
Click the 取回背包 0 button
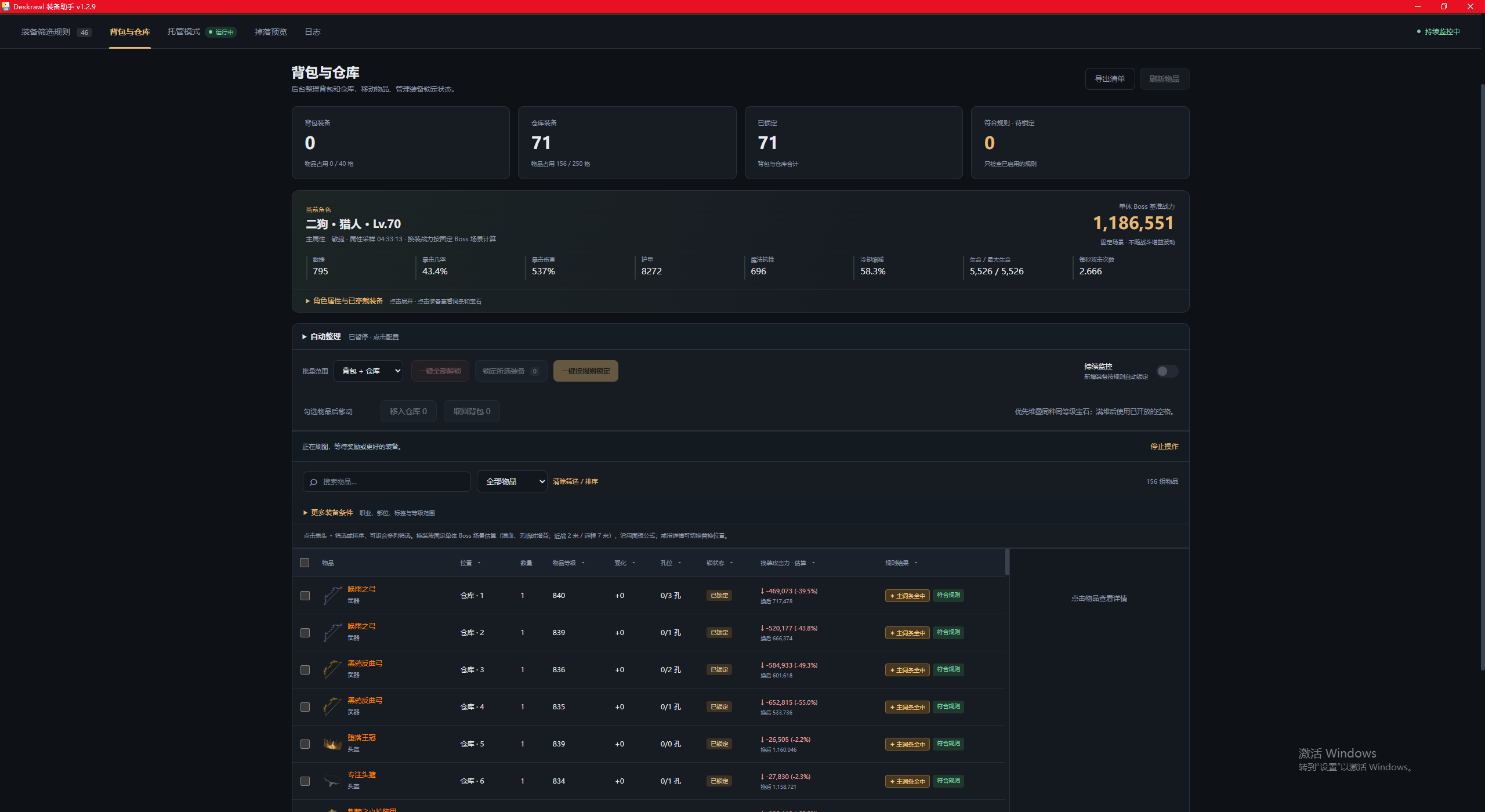click(x=472, y=411)
